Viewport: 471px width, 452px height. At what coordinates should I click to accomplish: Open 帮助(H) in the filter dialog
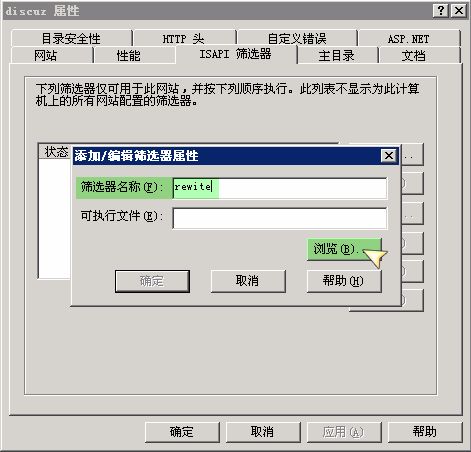point(344,281)
